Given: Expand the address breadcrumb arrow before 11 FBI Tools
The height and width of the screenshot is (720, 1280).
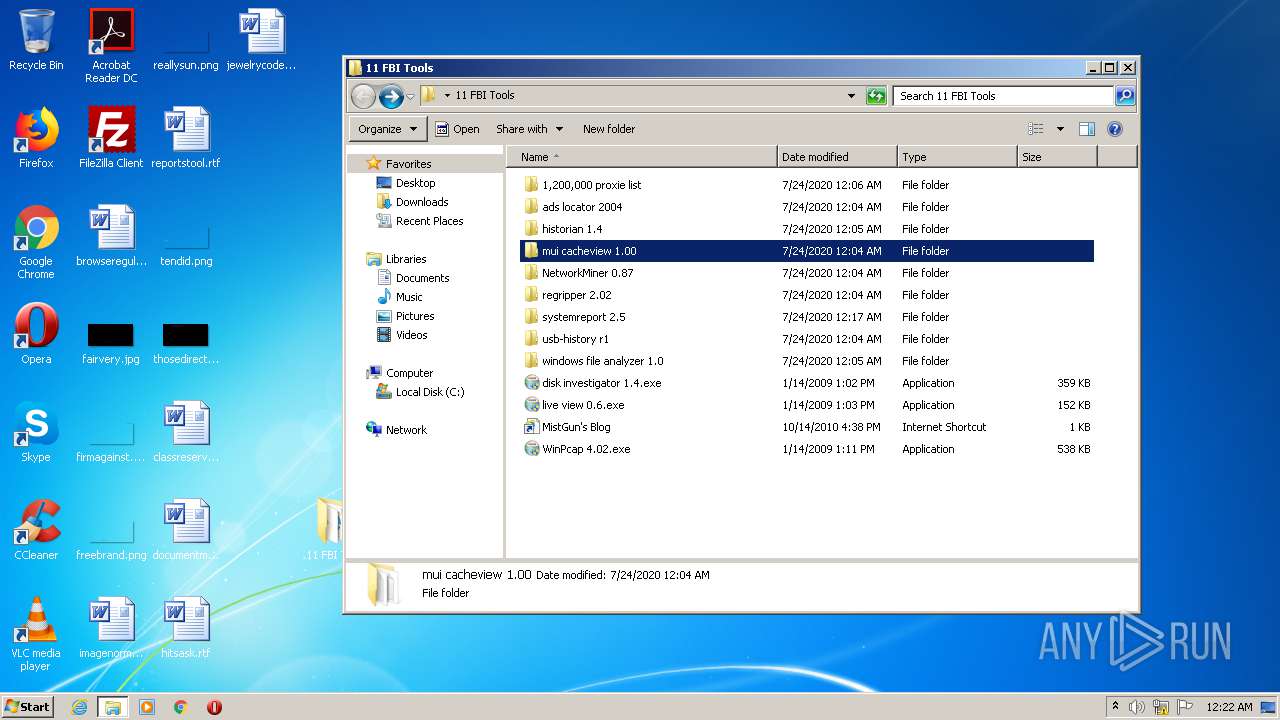Looking at the screenshot, I should [x=447, y=96].
